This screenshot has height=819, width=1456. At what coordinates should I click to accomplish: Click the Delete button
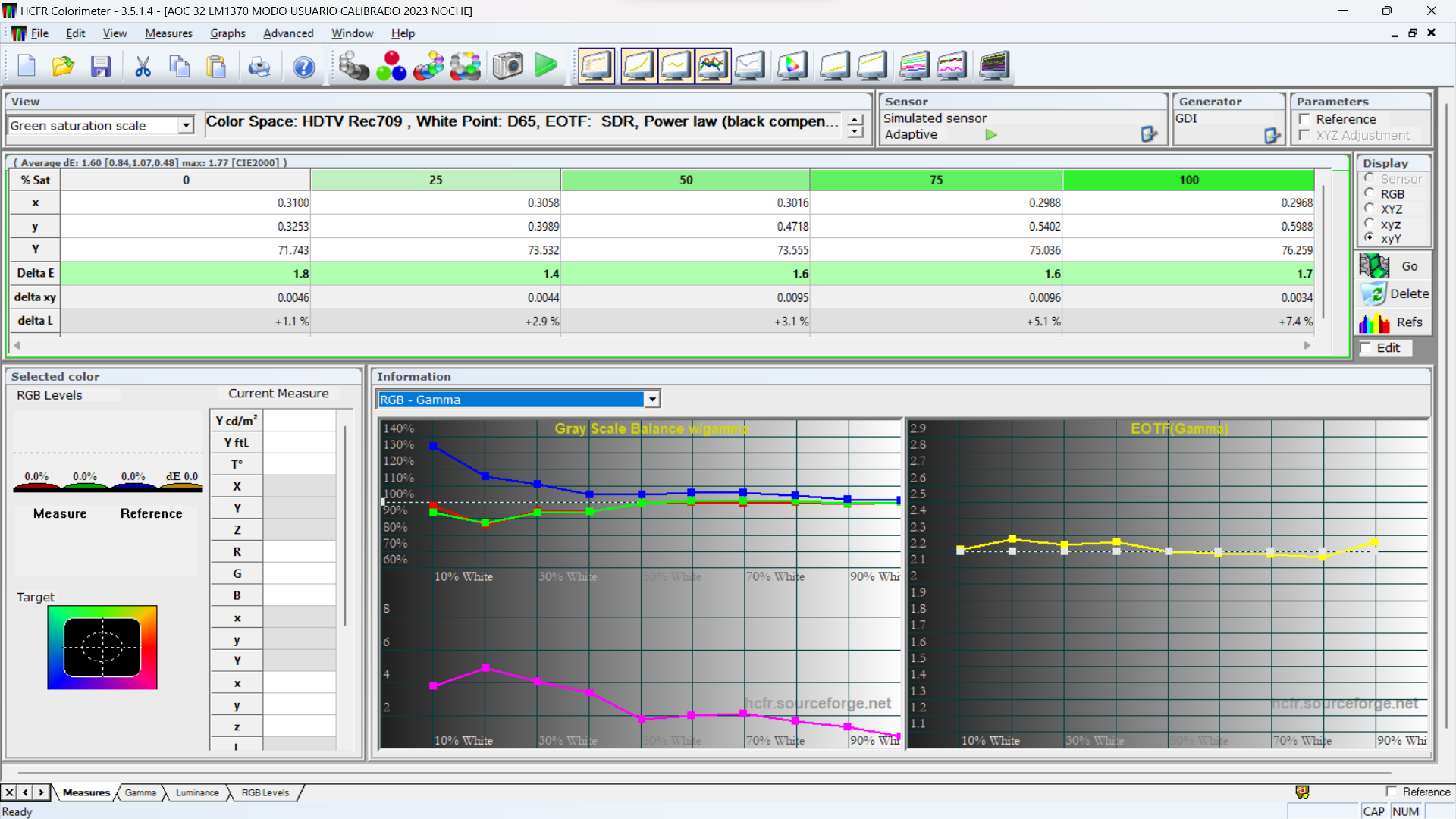coord(1394,293)
